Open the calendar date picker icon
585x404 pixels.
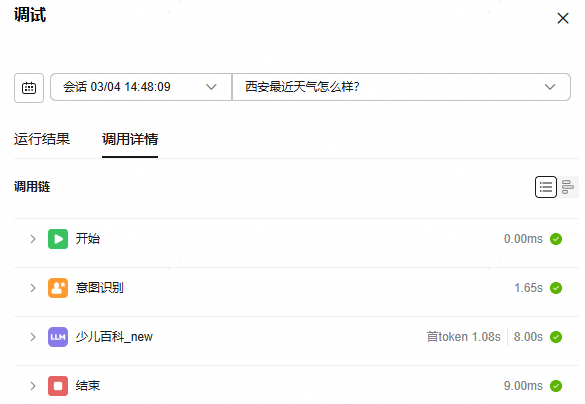29,88
